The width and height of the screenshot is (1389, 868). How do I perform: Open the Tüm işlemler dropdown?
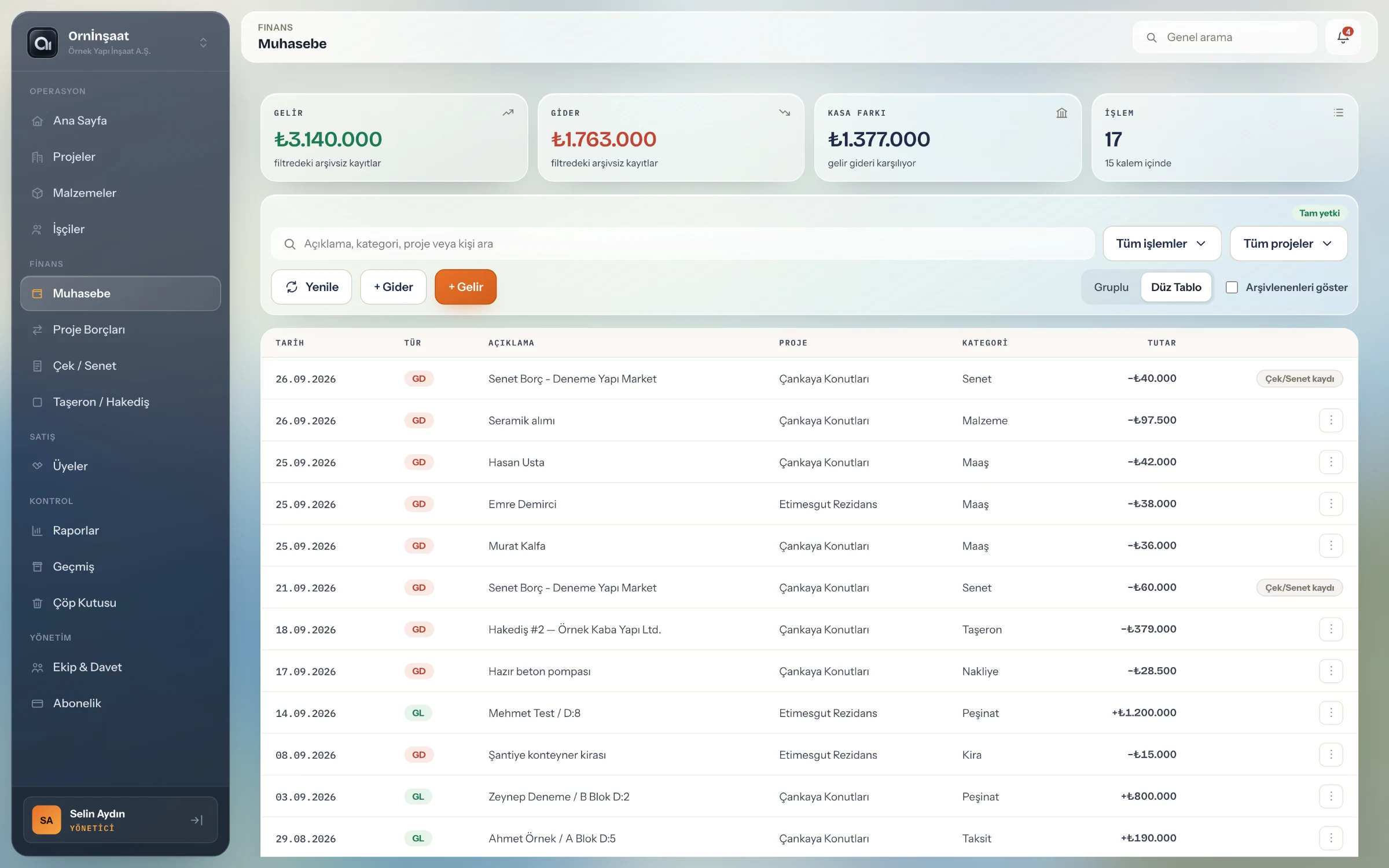(1162, 244)
